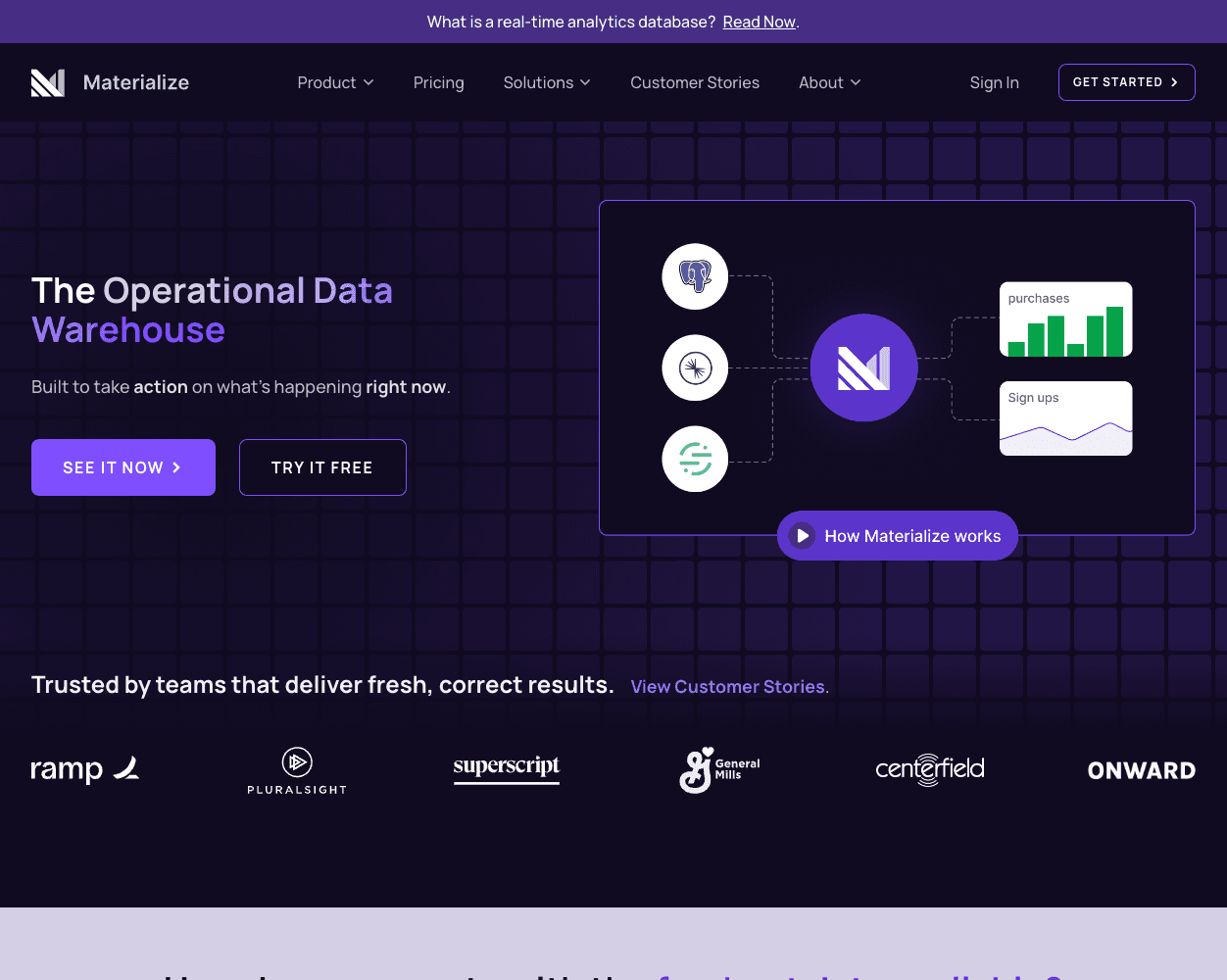The height and width of the screenshot is (980, 1227).
Task: Click the Materialize logo icon in header
Action: [48, 82]
